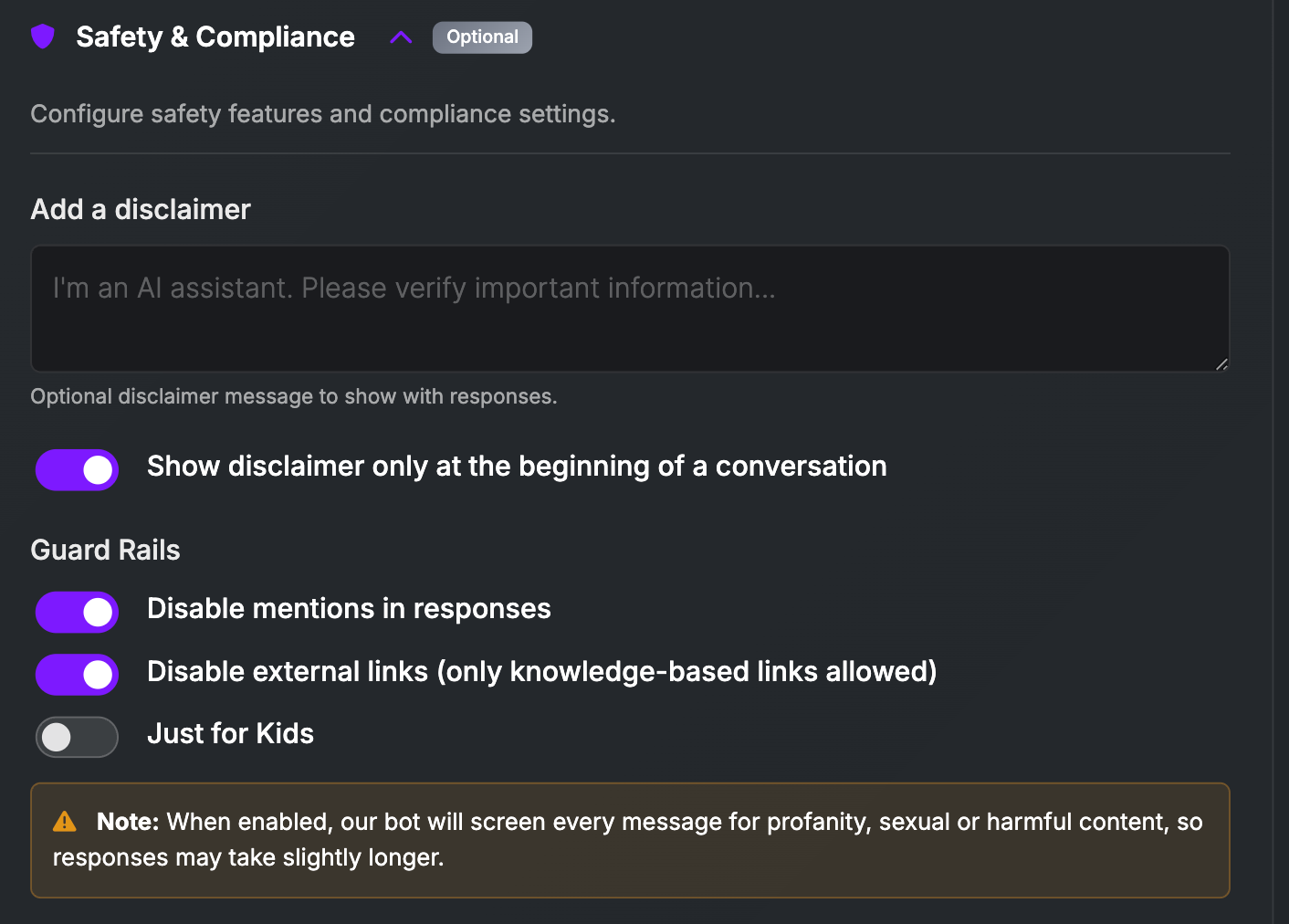Viewport: 1289px width, 924px height.
Task: Click the "Just for Kids" label text
Action: [230, 734]
